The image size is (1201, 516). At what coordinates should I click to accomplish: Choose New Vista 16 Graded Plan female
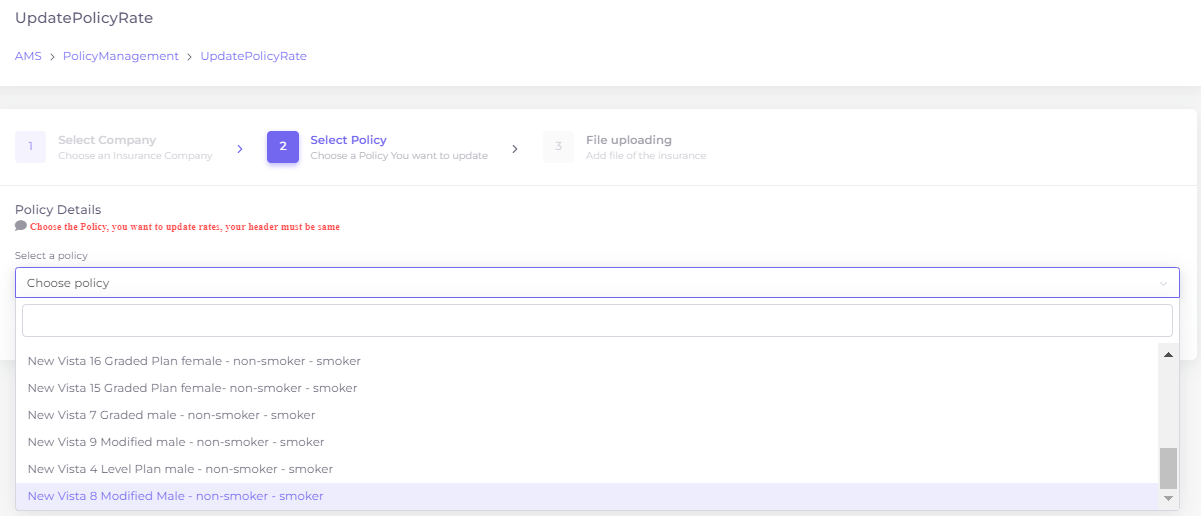pos(587,361)
